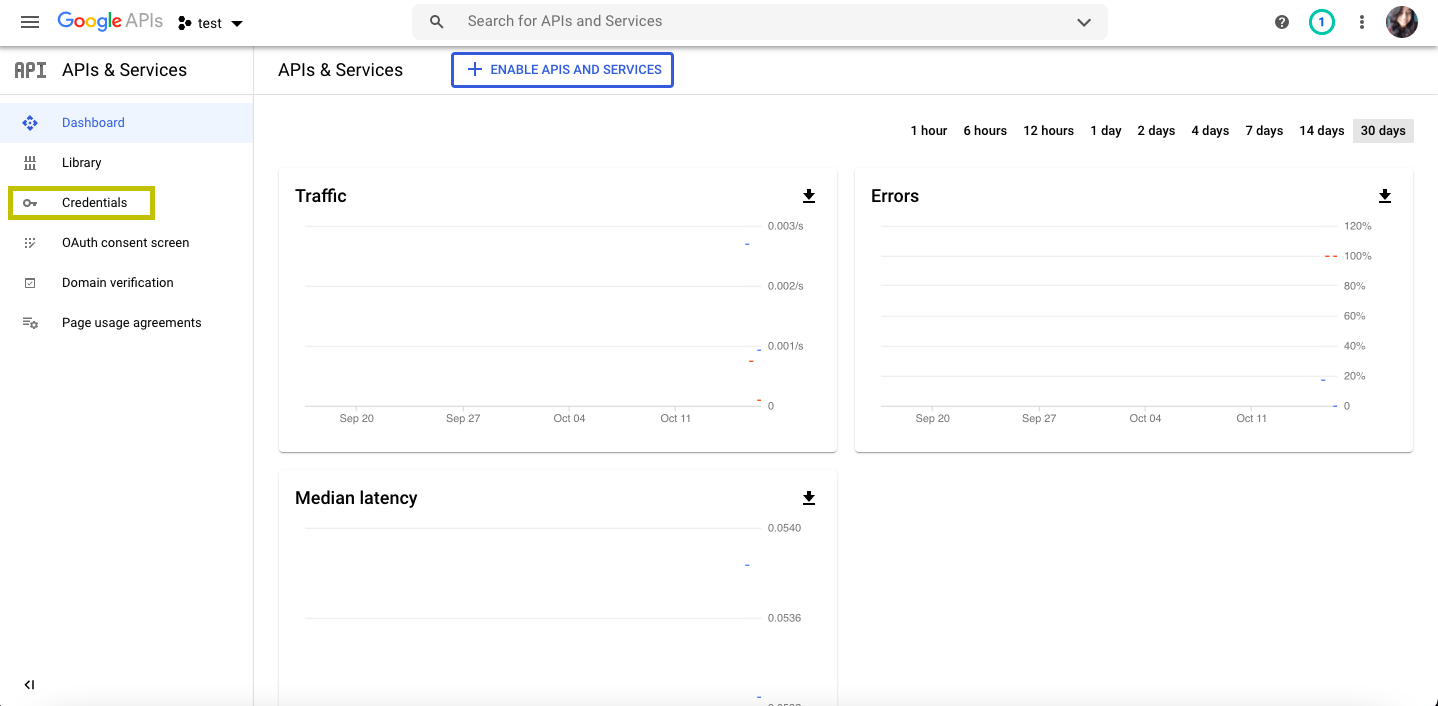Select the 1 hour time range

pos(928,131)
